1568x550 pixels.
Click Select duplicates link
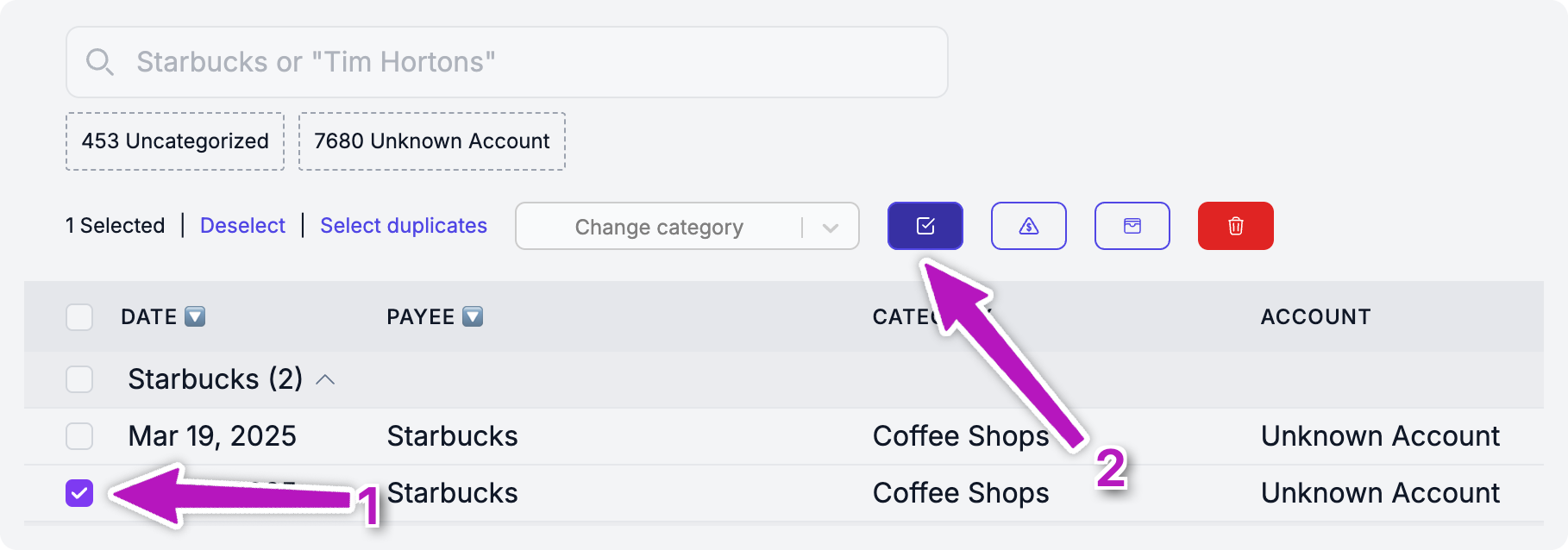404,226
